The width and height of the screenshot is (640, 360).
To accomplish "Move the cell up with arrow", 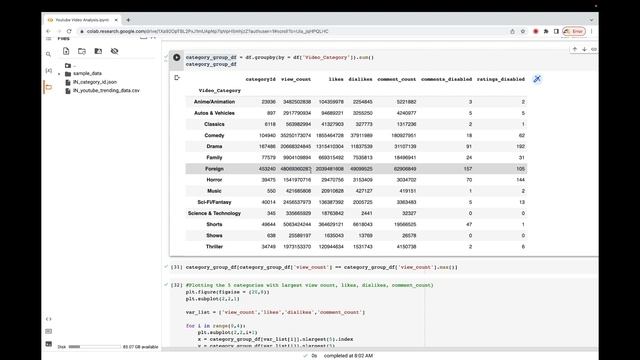I will click(x=575, y=49).
